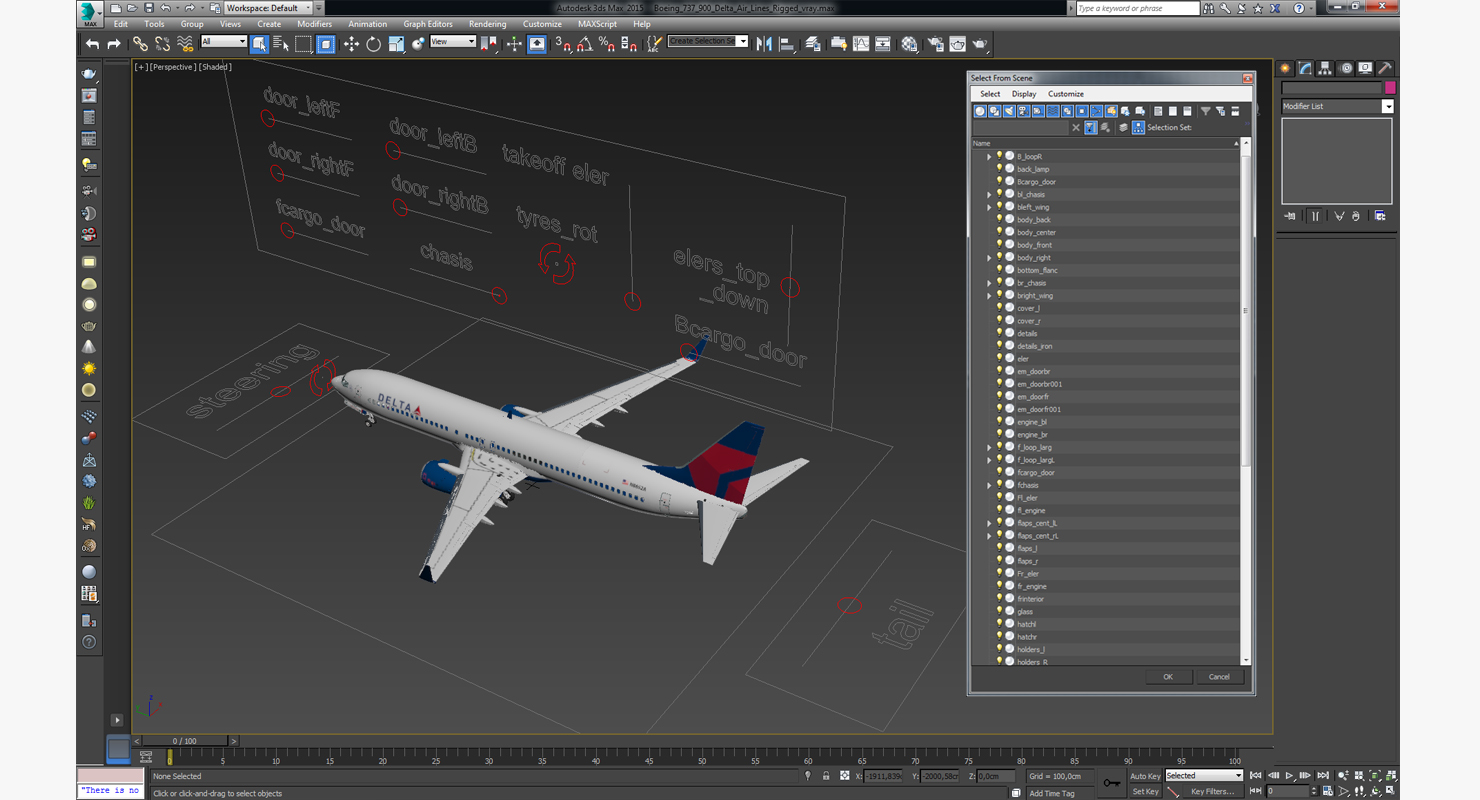This screenshot has height=800, width=1480.
Task: Open the Animation menu
Action: click(367, 24)
